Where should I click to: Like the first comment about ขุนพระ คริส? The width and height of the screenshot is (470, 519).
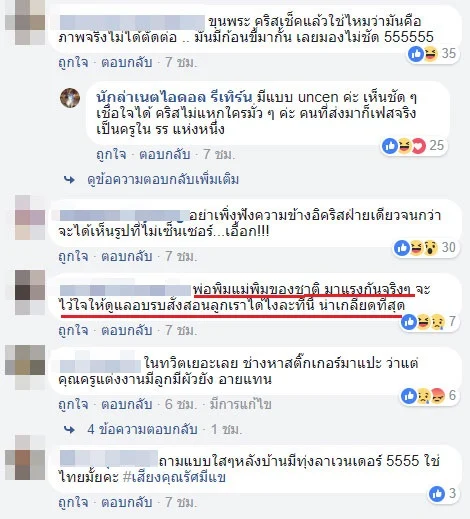coord(73,62)
